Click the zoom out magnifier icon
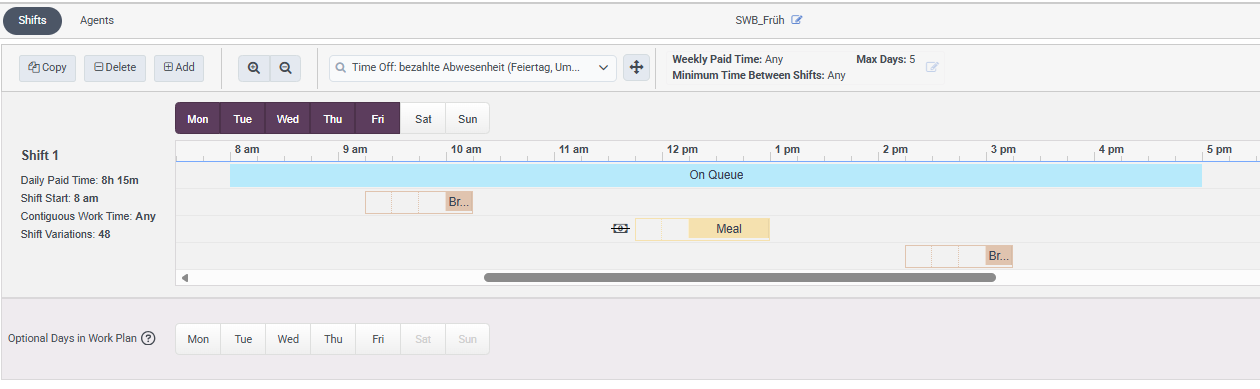 coord(285,68)
